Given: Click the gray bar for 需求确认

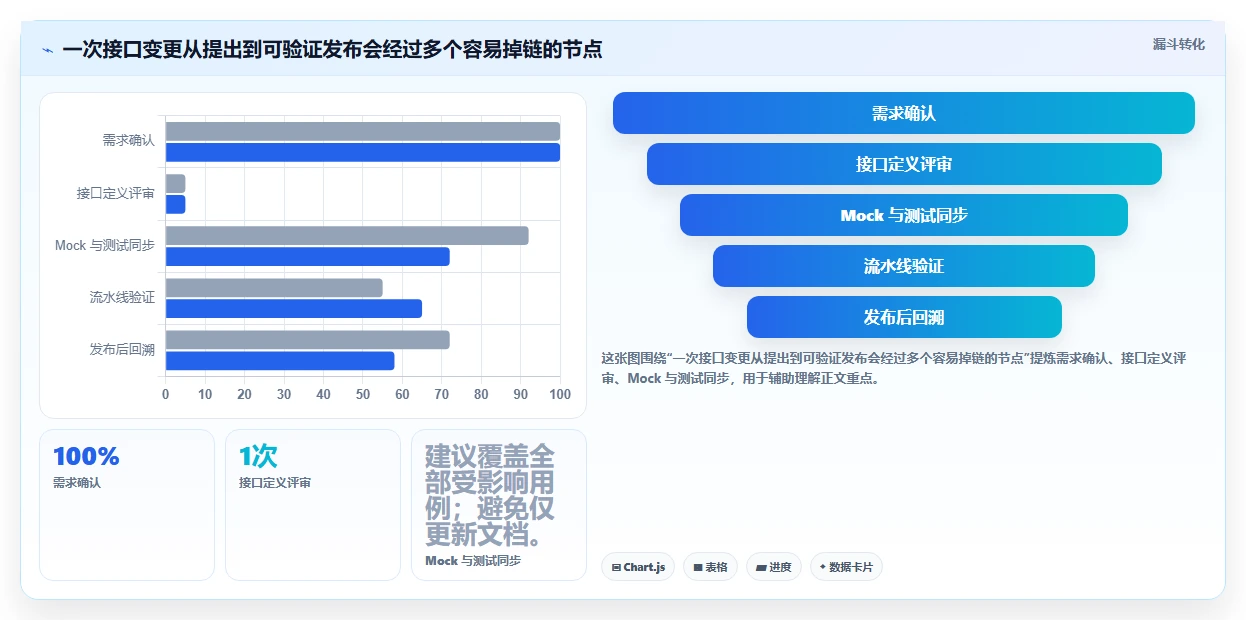Looking at the screenshot, I should [x=363, y=131].
